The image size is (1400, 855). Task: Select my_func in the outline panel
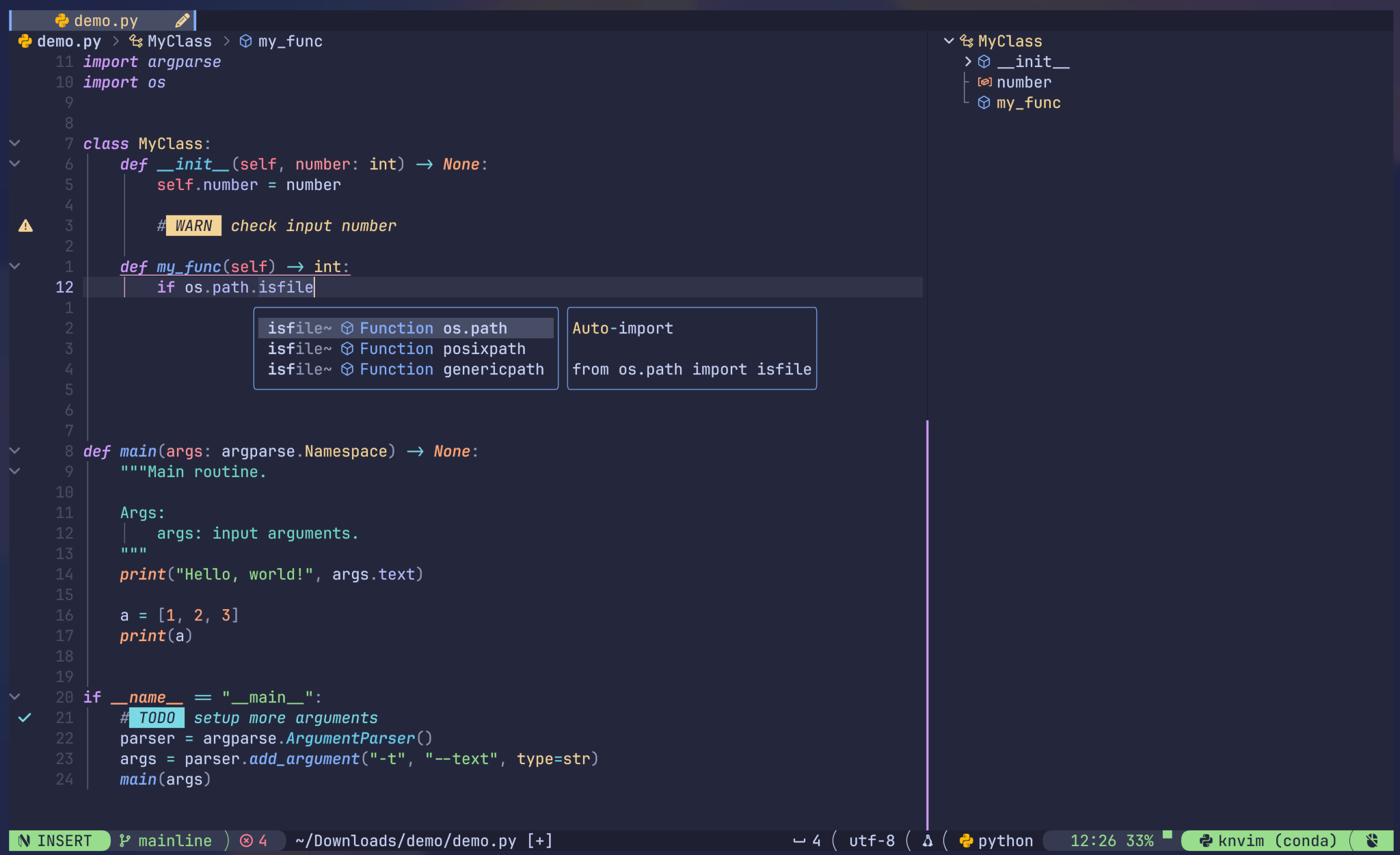(x=1029, y=103)
